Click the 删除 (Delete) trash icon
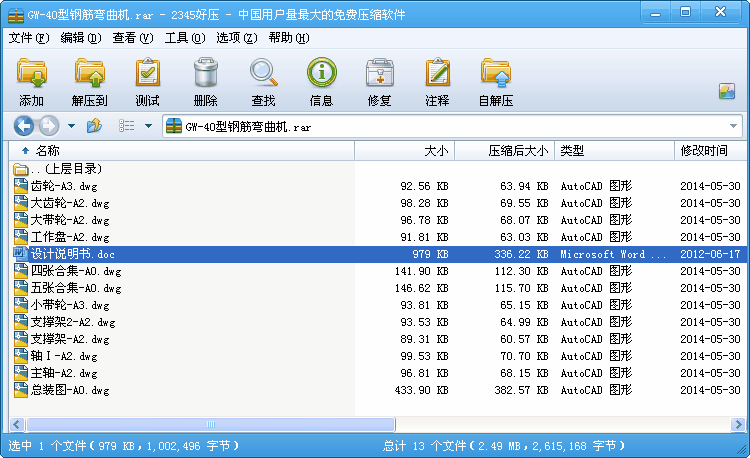Image resolution: width=750 pixels, height=458 pixels. coord(206,73)
